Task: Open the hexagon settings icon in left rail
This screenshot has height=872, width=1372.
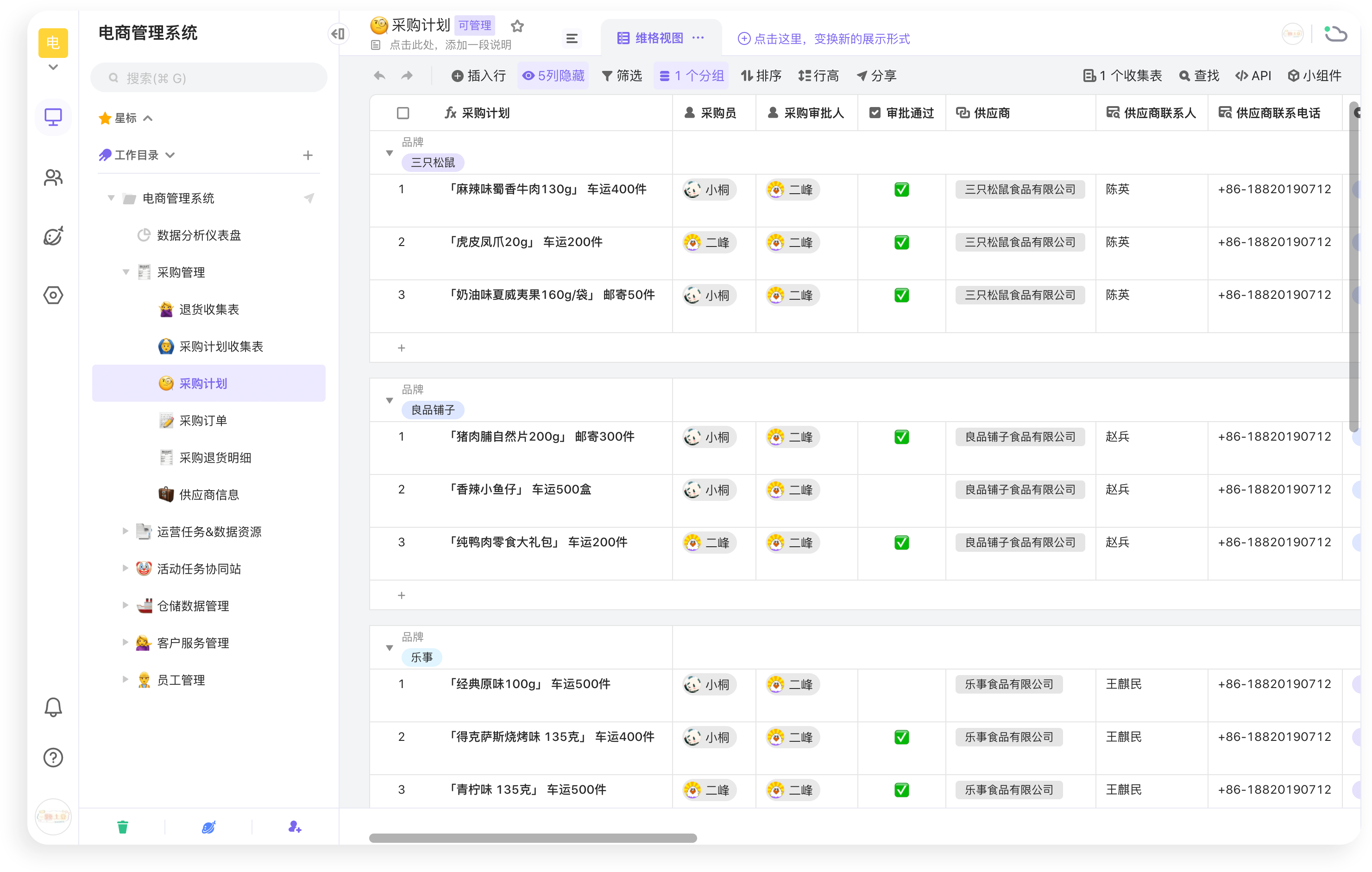Action: [x=53, y=295]
